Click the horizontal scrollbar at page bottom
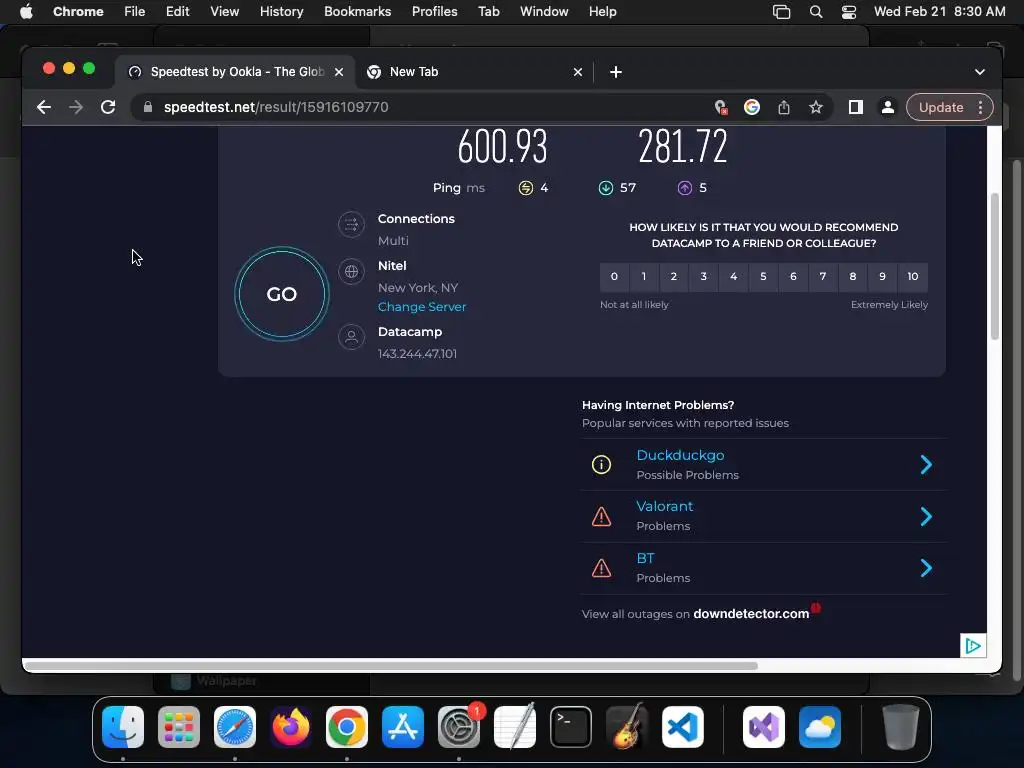 point(392,666)
